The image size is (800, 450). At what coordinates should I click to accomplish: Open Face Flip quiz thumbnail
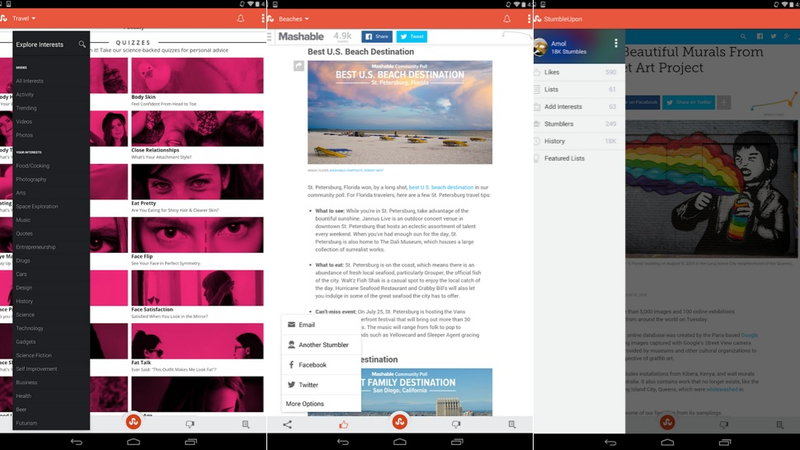(x=197, y=235)
